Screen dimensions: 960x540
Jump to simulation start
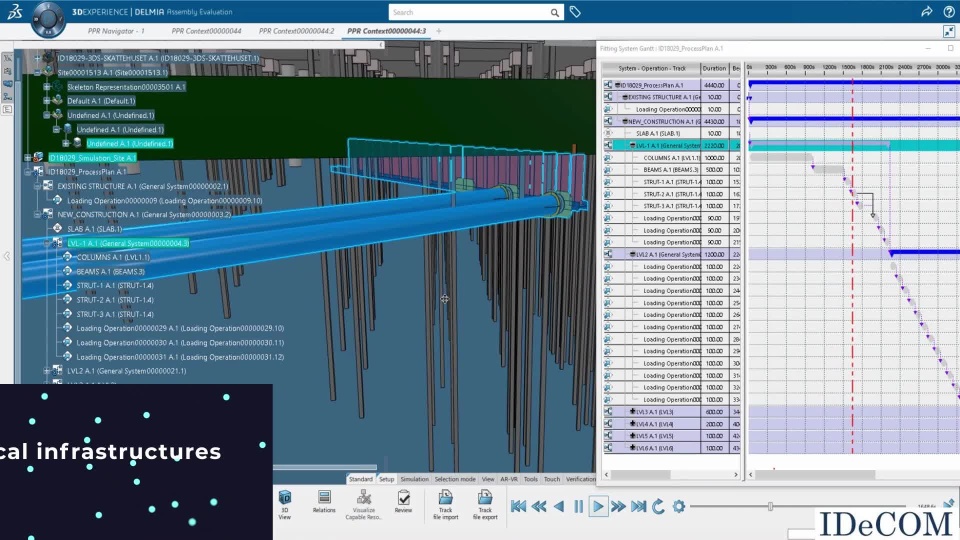(518, 507)
